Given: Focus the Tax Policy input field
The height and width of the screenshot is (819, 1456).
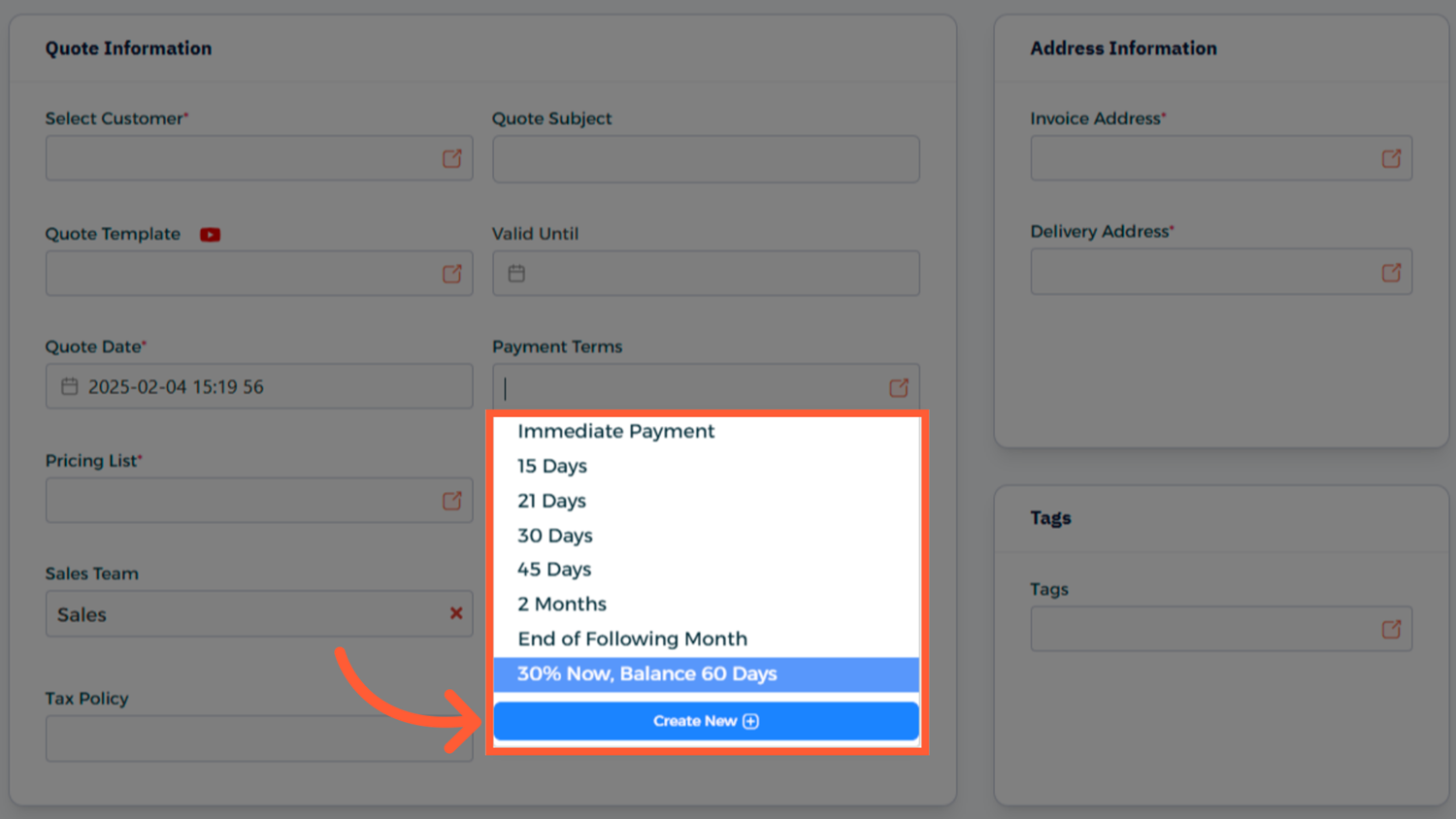Looking at the screenshot, I should tap(258, 738).
